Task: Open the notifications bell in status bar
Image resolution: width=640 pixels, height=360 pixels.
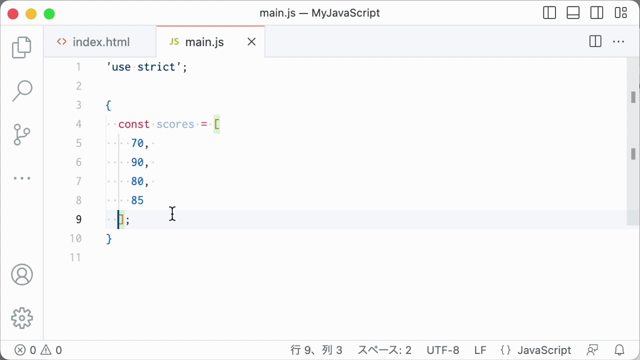Action: coord(620,350)
